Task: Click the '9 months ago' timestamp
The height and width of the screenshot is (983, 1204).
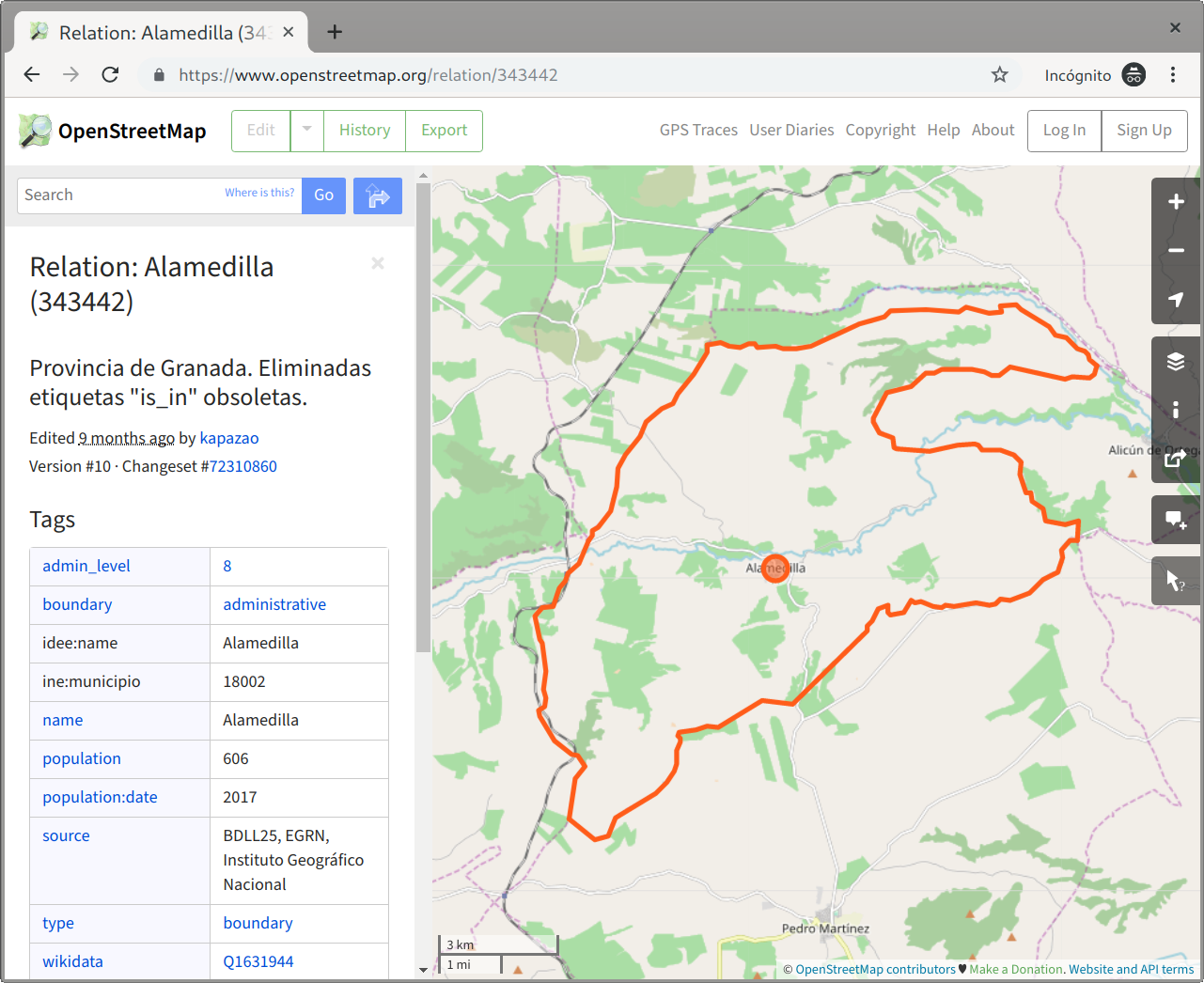Action: coord(126,438)
